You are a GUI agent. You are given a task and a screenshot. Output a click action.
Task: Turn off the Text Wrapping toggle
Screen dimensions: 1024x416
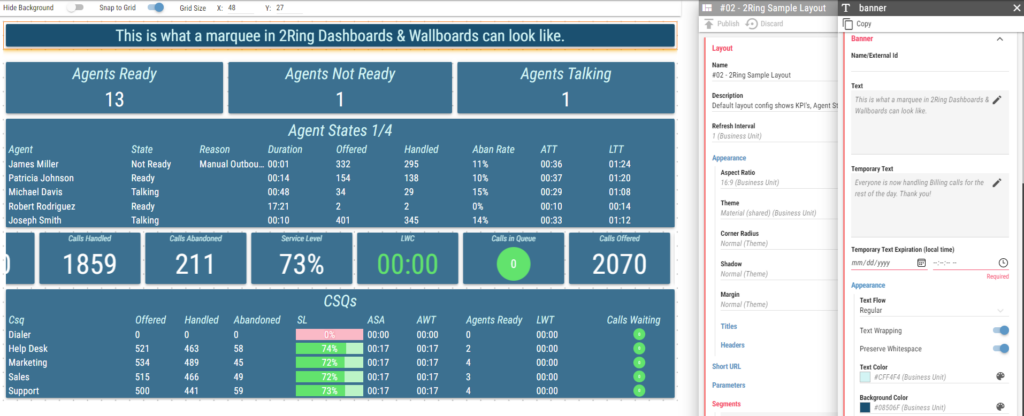pyautogui.click(x=1000, y=331)
